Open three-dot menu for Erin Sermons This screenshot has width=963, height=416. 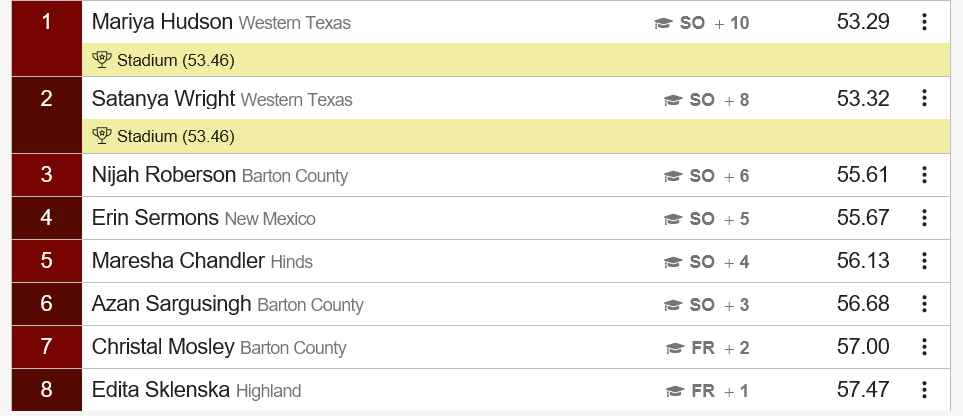pyautogui.click(x=924, y=218)
